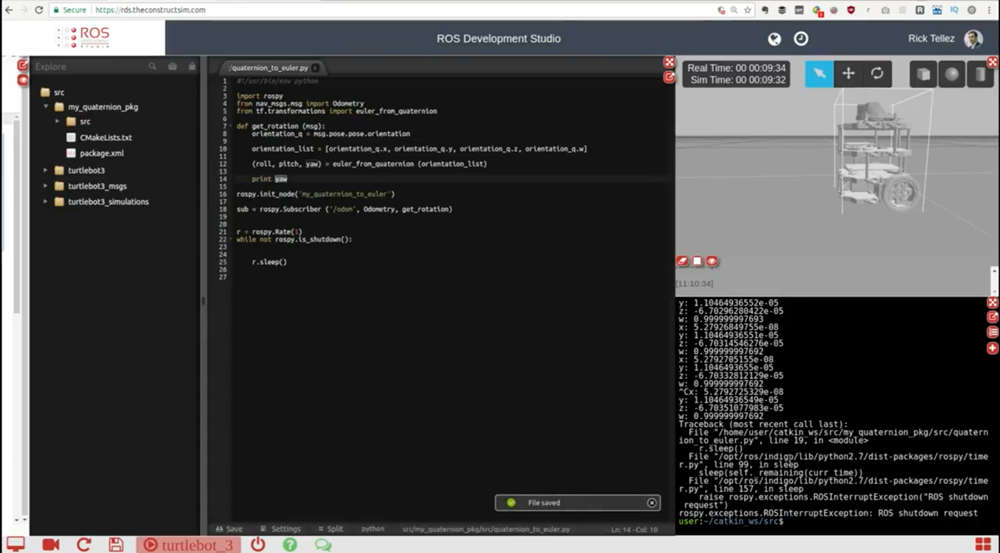The image size is (1000, 553).
Task: Click the ROS Development Studio logo
Action: [x=84, y=38]
